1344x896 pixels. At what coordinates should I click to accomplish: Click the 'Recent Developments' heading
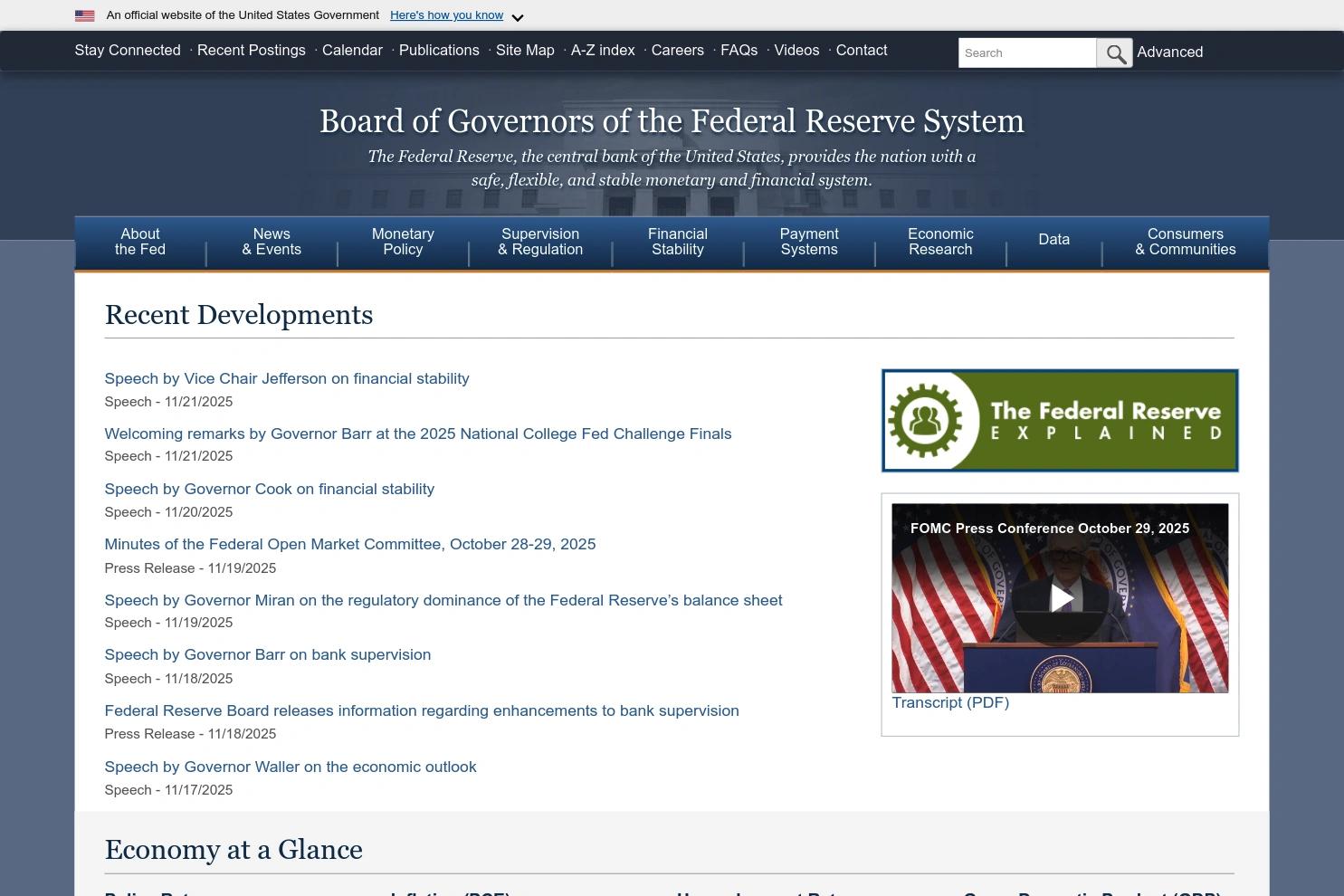pos(239,315)
